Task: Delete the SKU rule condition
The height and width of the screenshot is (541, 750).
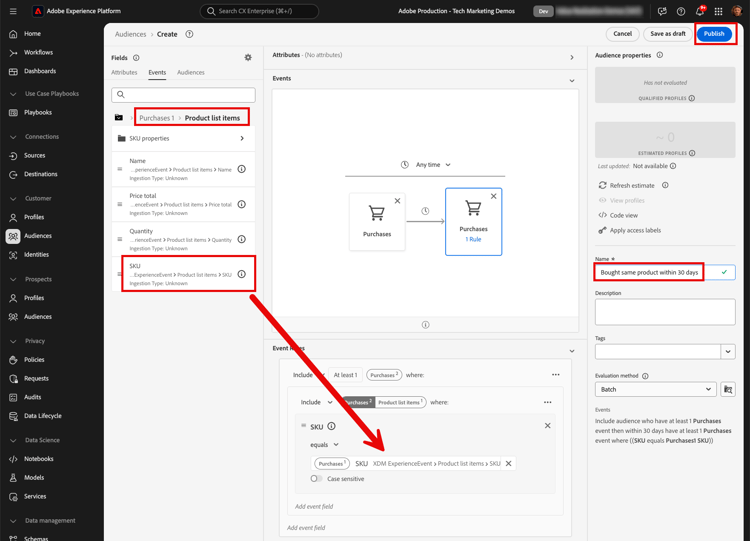Action: [548, 426]
